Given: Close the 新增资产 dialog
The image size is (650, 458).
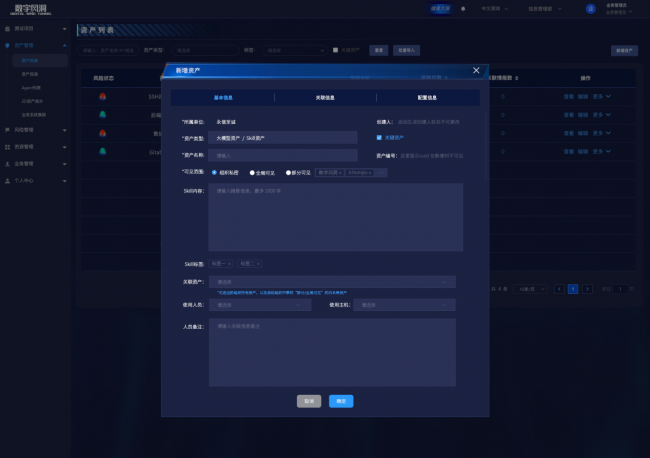Looking at the screenshot, I should pos(476,70).
